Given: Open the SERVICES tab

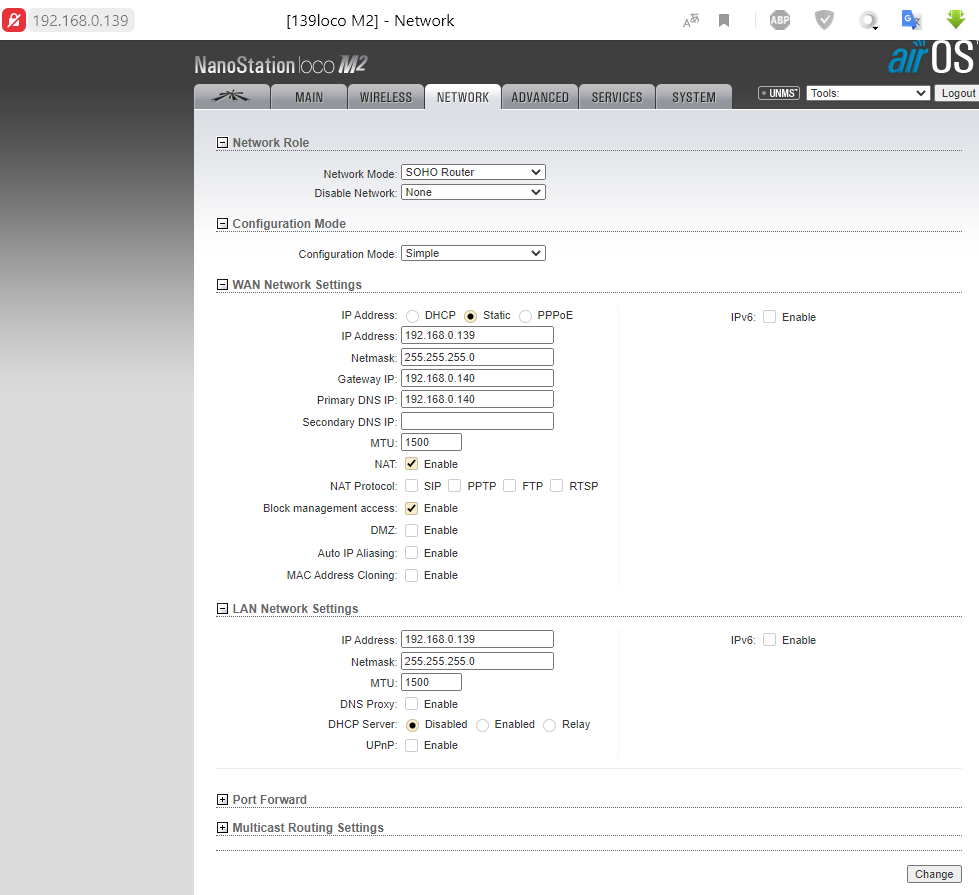Looking at the screenshot, I should point(617,97).
